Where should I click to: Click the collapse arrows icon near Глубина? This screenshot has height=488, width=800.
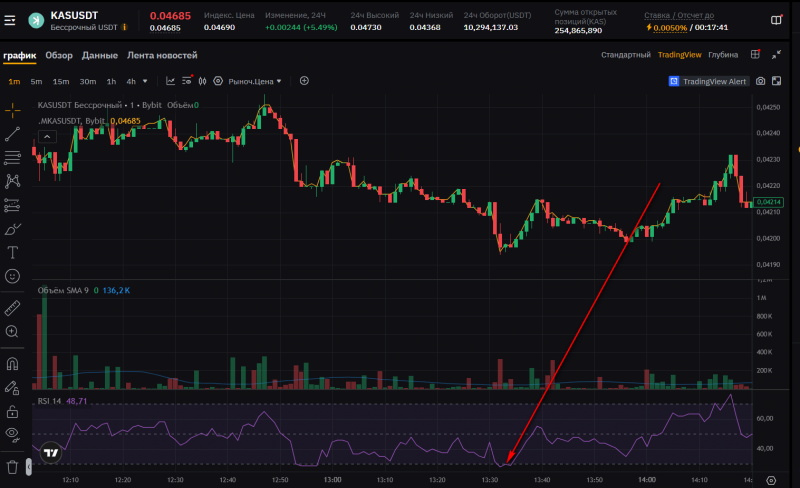[777, 54]
